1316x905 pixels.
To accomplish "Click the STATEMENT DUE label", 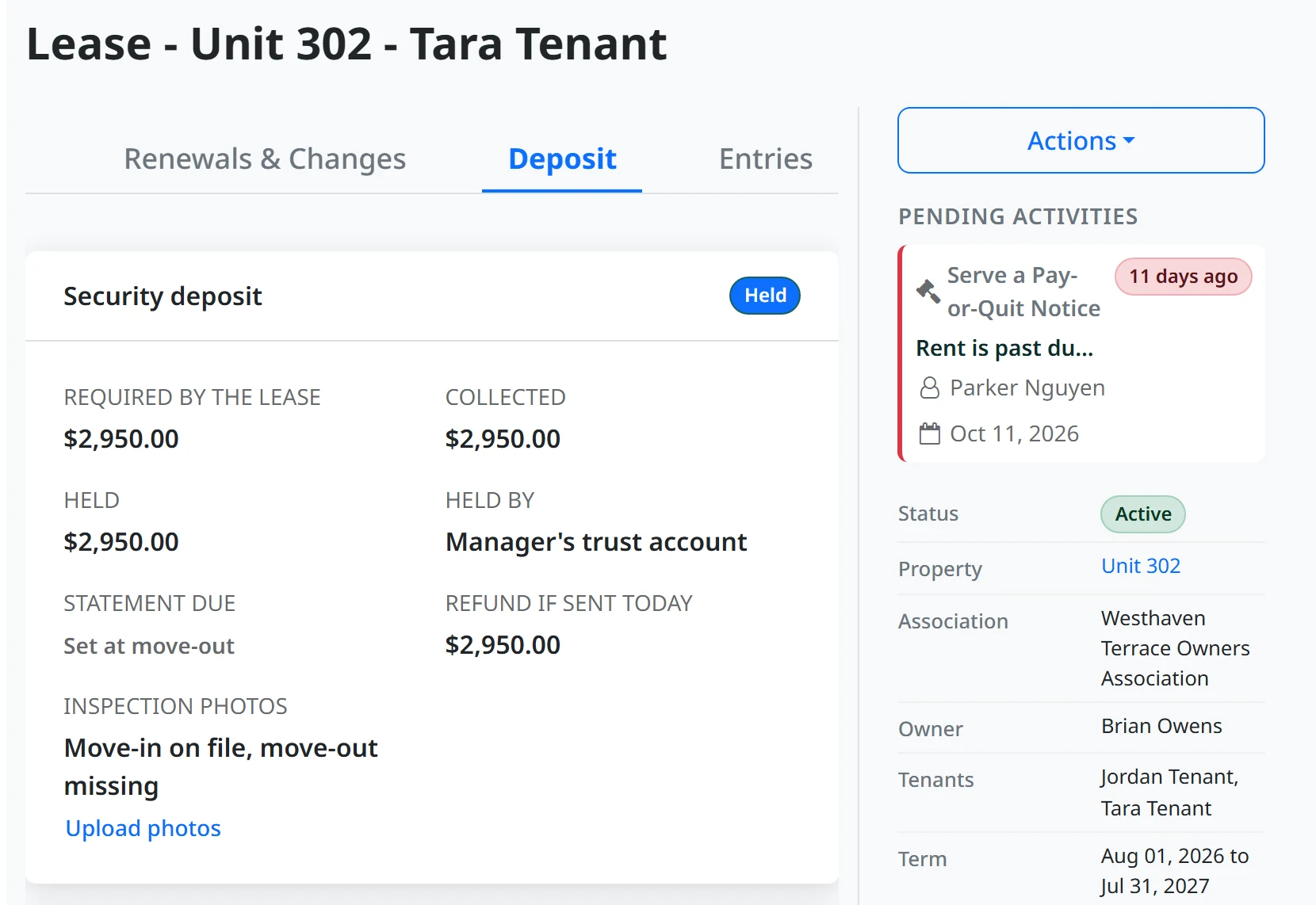I will (149, 603).
